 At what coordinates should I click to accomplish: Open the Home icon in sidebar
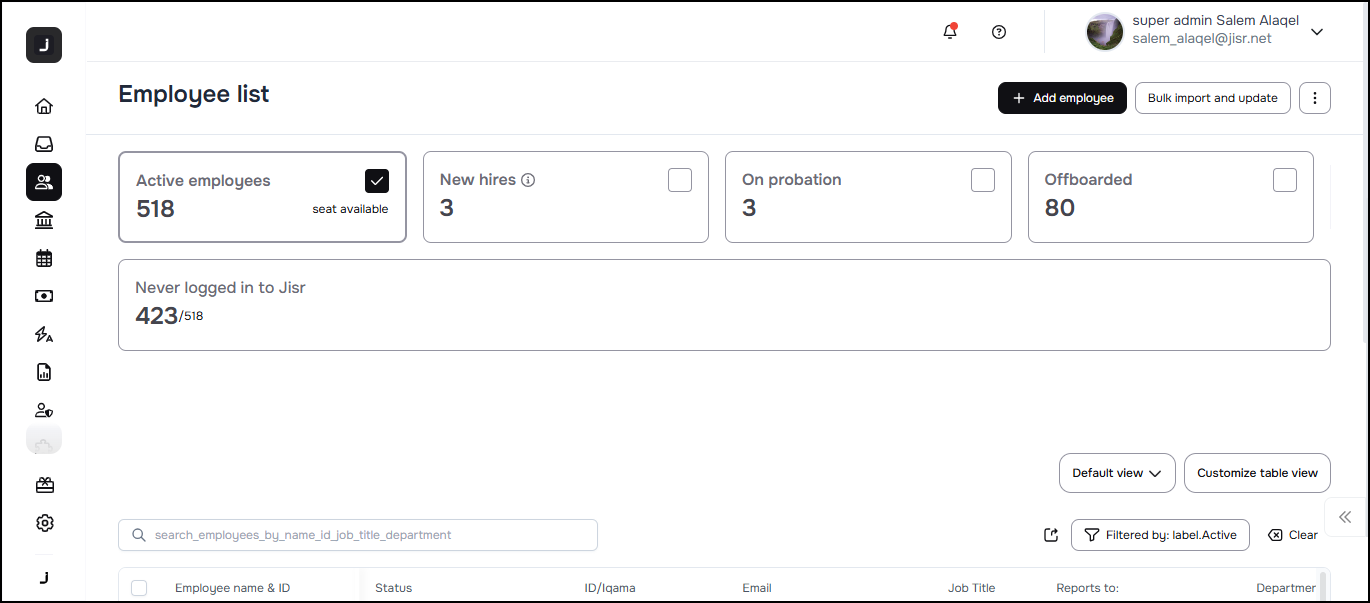tap(44, 106)
